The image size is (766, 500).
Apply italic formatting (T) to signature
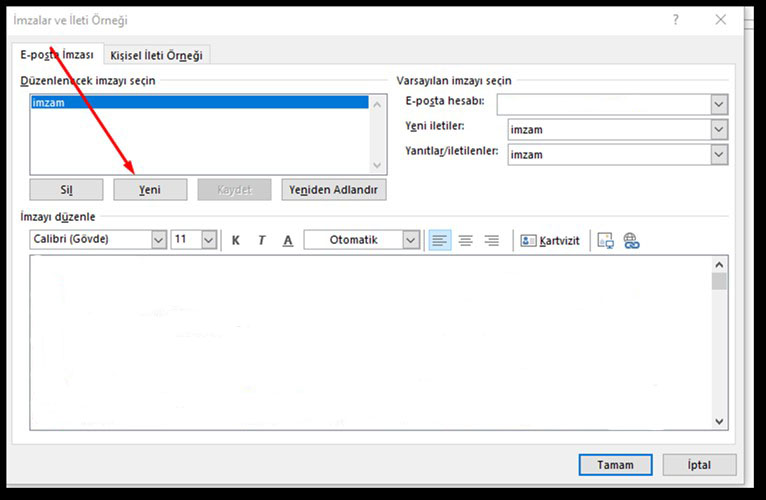point(261,240)
